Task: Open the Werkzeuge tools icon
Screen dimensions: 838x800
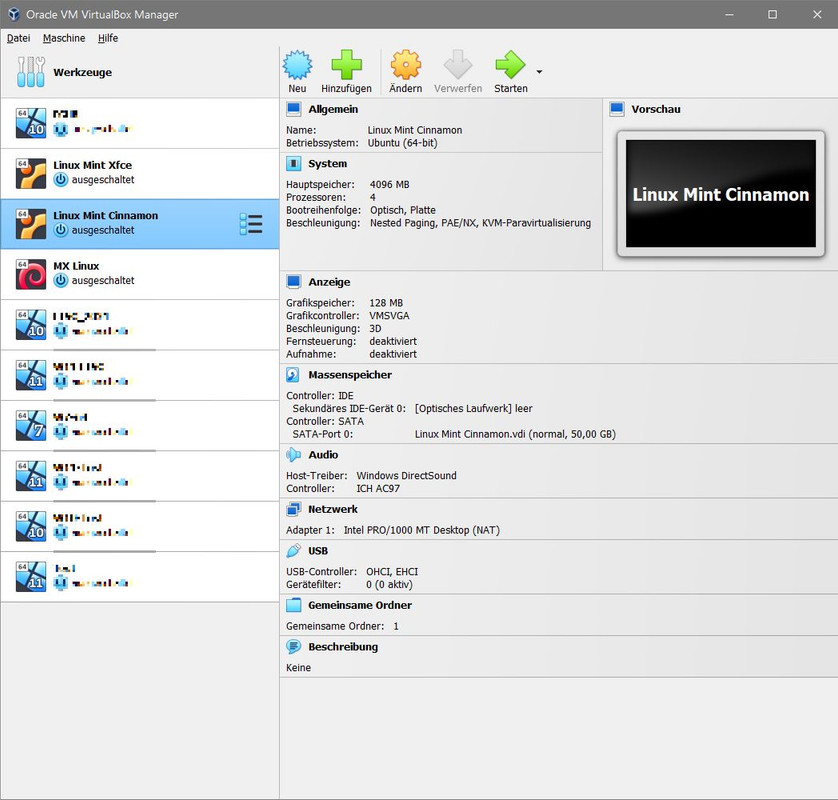Action: pyautogui.click(x=30, y=72)
